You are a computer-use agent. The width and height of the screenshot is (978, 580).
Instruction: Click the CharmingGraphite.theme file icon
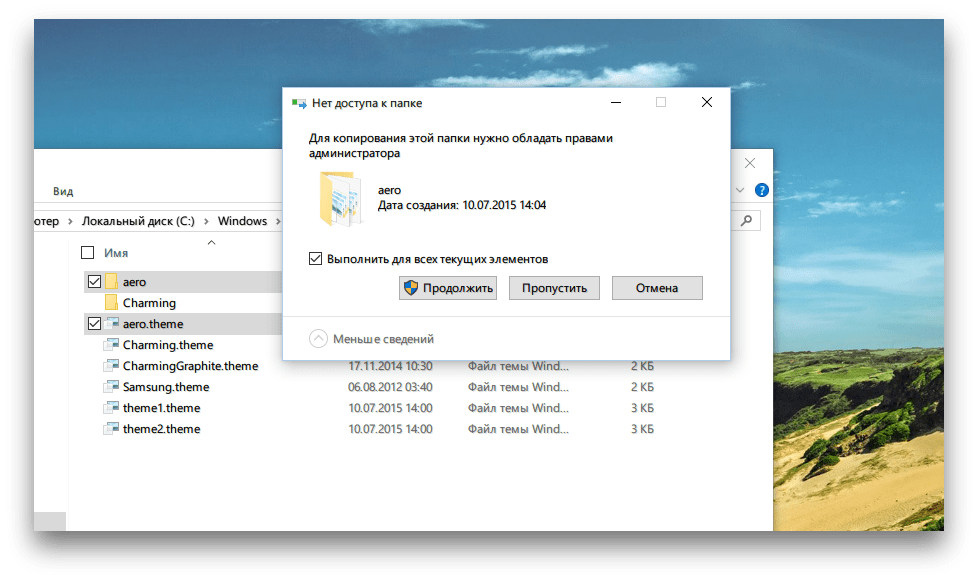[x=112, y=365]
